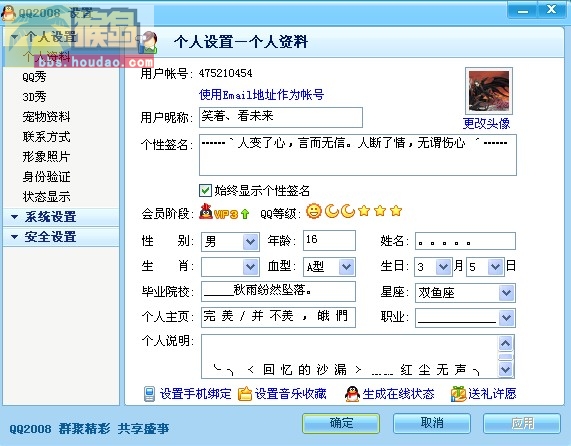
Task: Select QQ秀 in the sidebar
Action: tap(34, 77)
